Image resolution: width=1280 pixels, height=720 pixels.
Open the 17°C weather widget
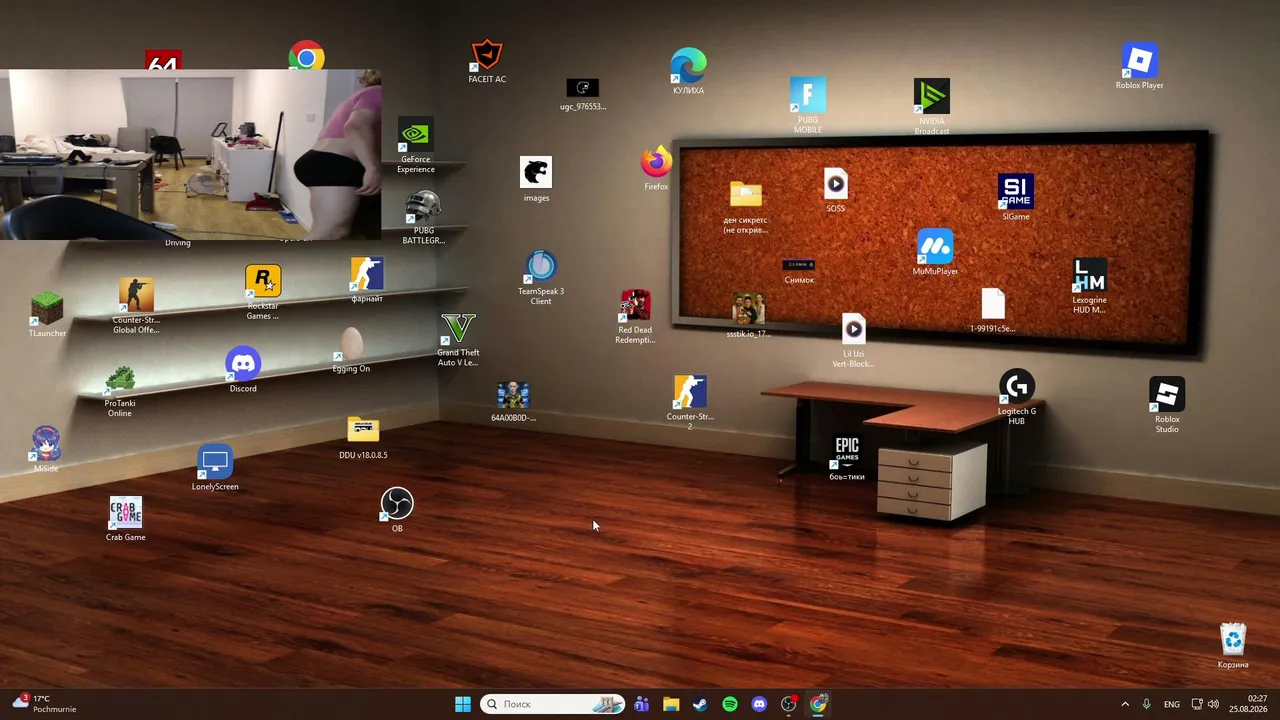(45, 704)
